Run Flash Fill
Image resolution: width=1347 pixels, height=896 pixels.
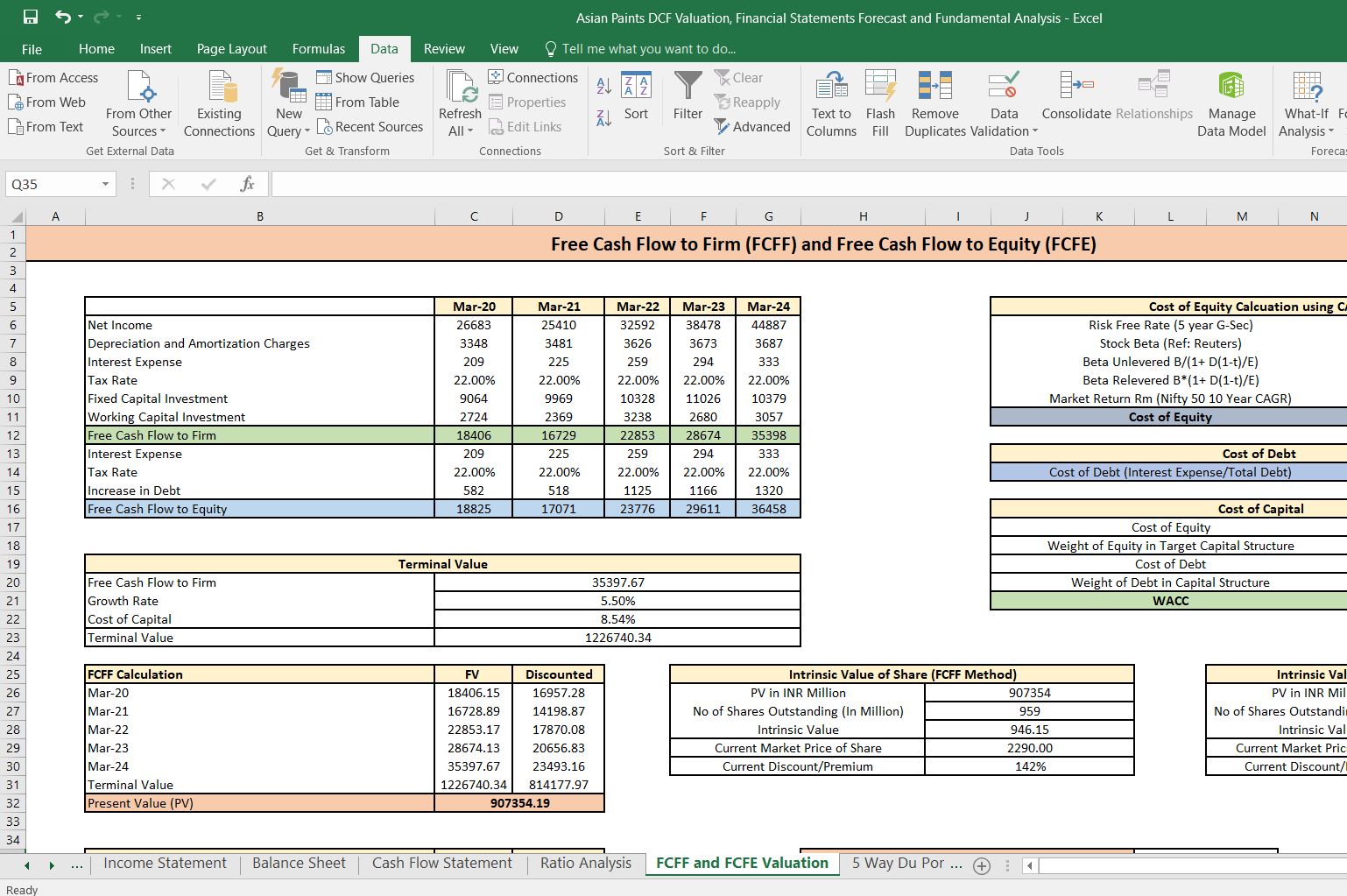880,104
